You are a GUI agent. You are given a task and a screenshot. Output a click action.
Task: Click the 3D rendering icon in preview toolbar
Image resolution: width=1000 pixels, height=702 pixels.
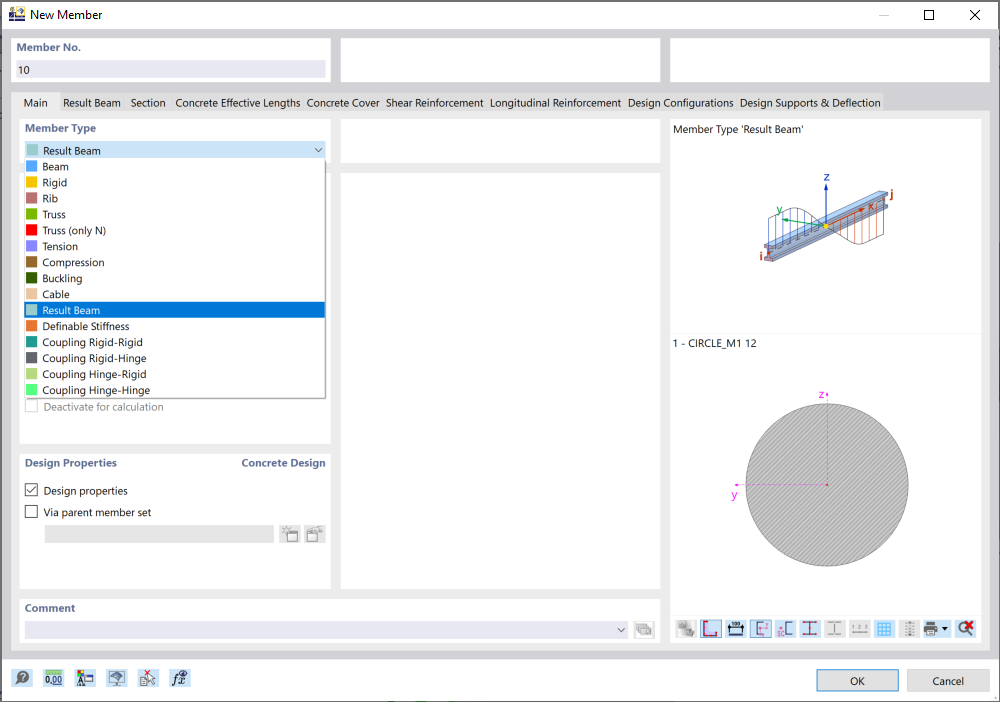click(x=687, y=628)
